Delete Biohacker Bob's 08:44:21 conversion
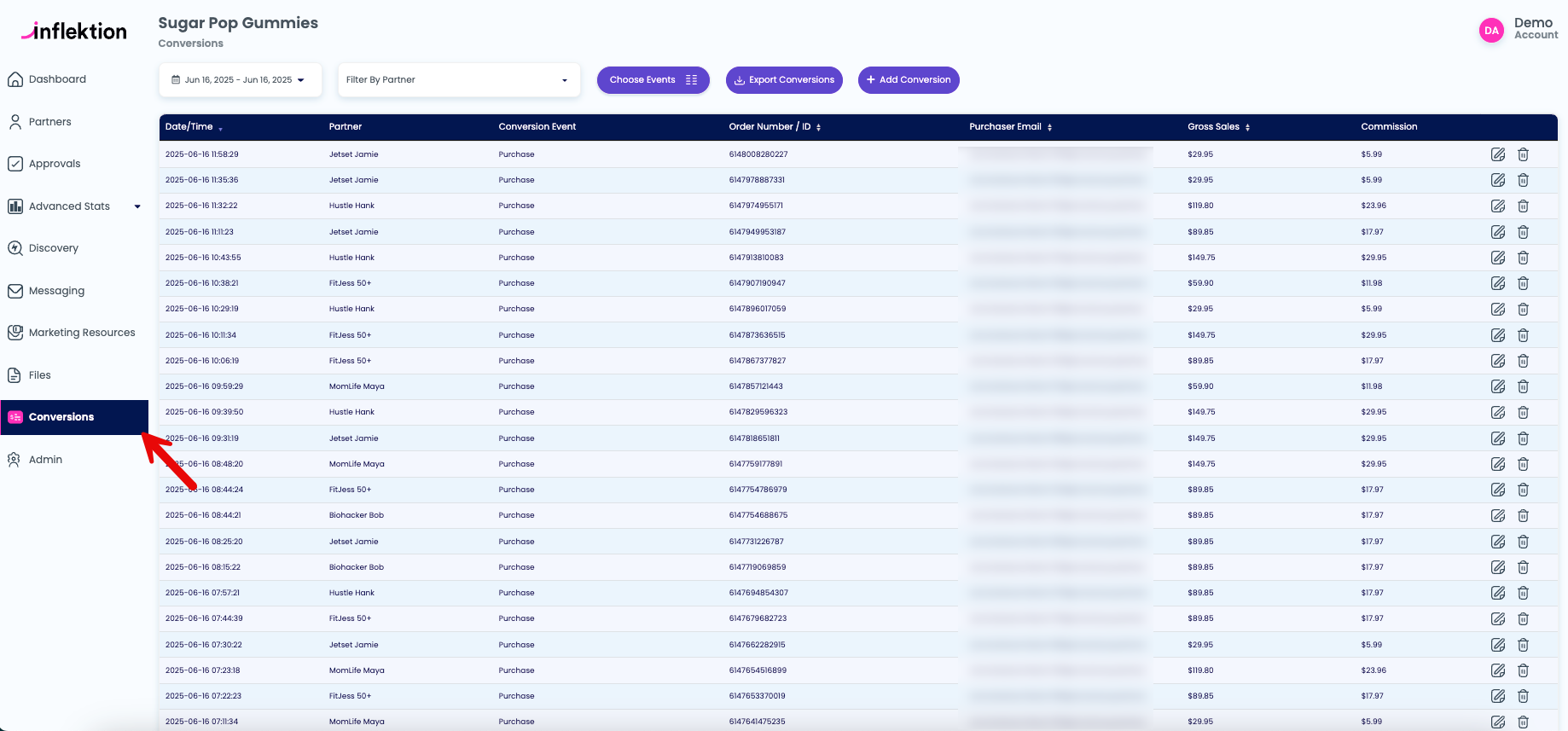The width and height of the screenshot is (1568, 731). point(1523,515)
